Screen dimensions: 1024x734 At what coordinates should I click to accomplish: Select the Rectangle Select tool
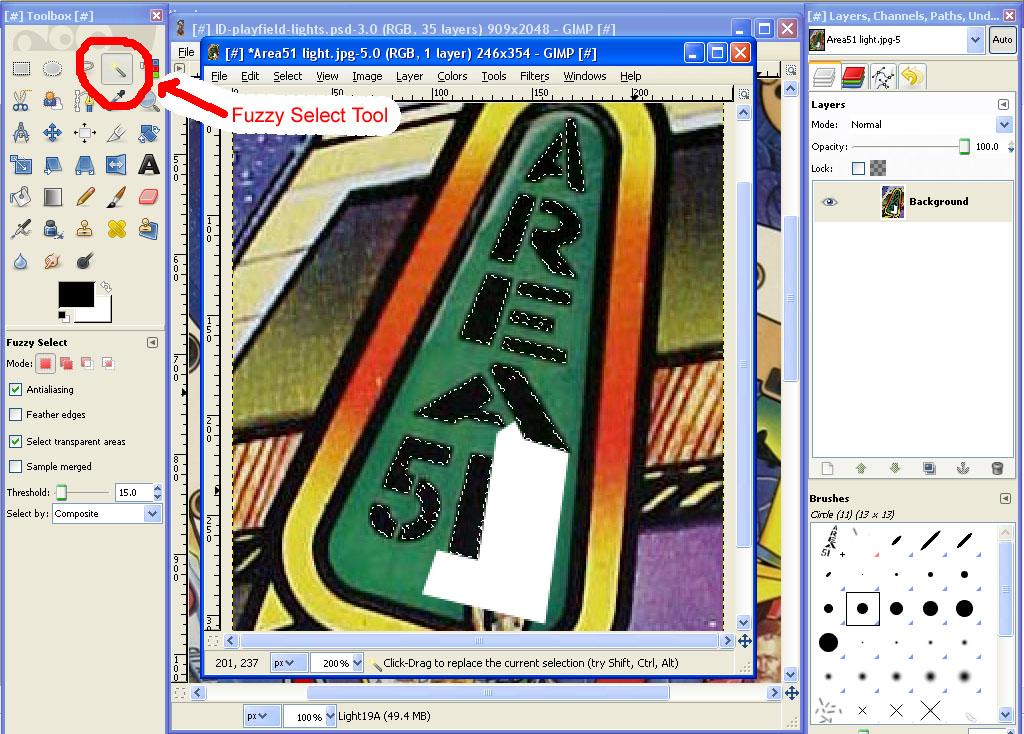(x=21, y=68)
